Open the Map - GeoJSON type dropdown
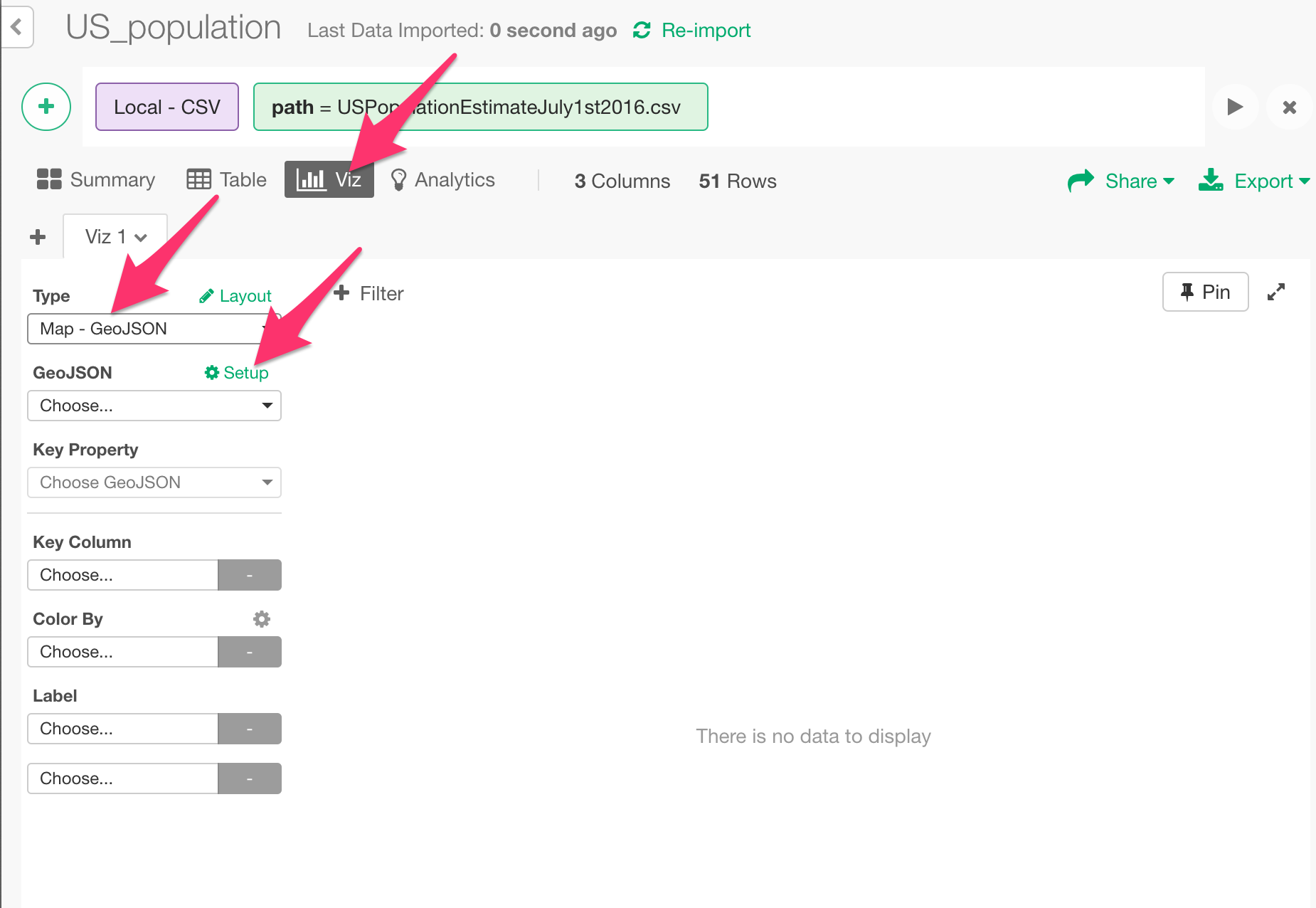The image size is (1316, 908). pos(154,329)
